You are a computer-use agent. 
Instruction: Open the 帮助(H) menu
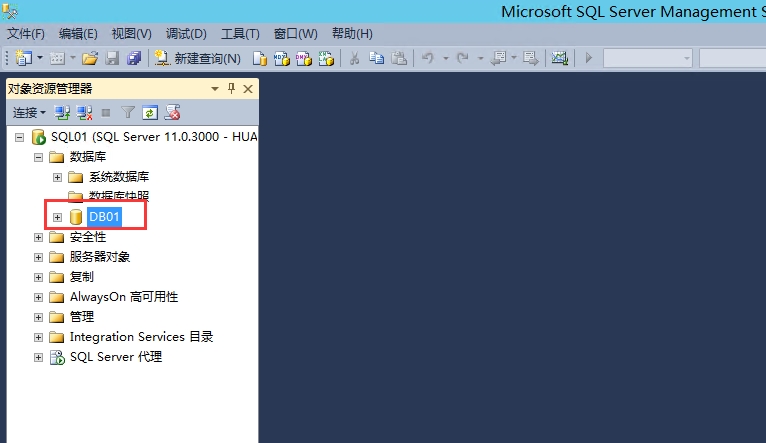pos(352,34)
